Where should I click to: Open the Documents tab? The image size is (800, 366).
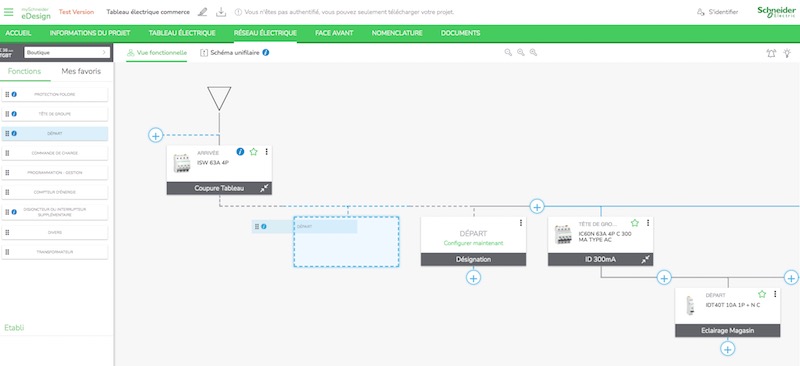click(460, 33)
